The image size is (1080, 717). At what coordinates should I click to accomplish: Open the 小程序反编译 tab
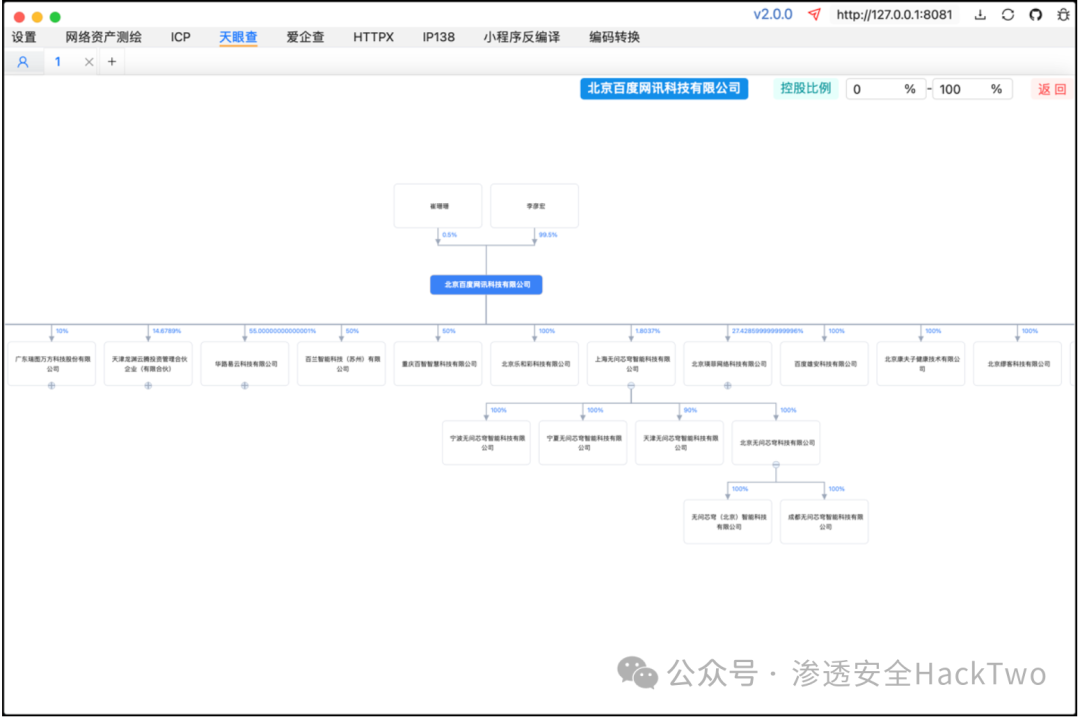coord(521,37)
